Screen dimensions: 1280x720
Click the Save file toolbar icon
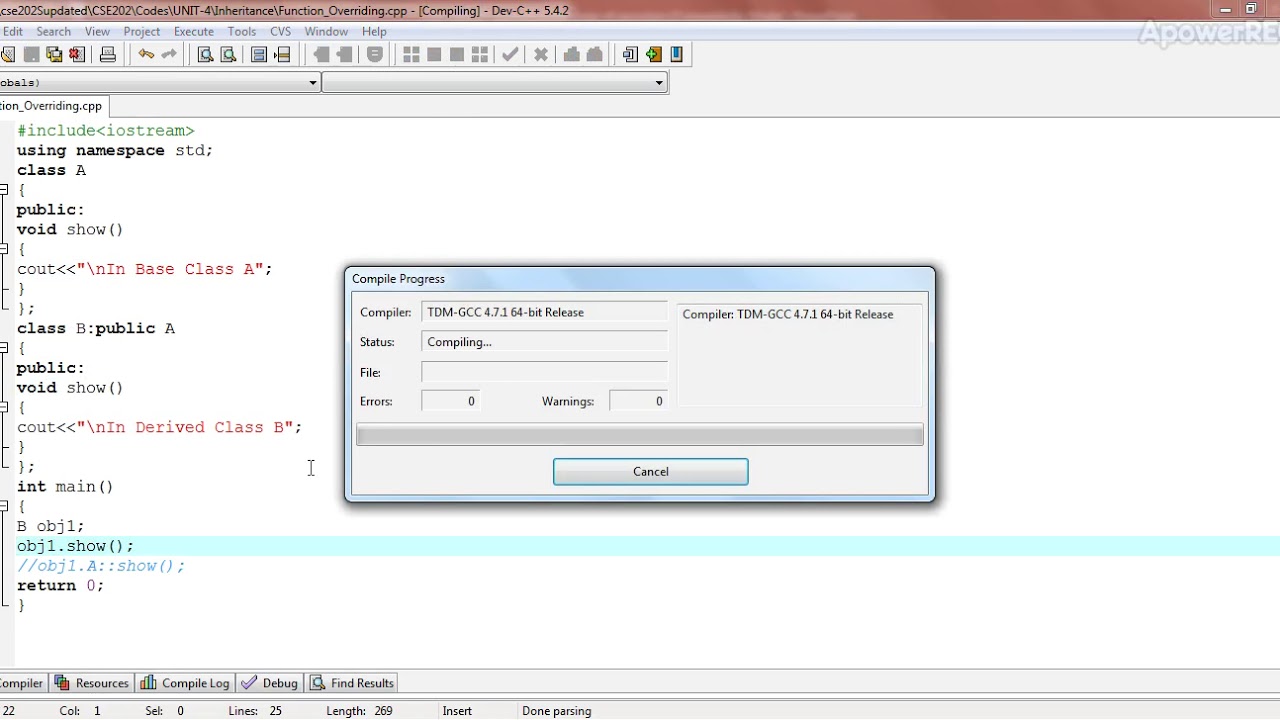point(32,54)
